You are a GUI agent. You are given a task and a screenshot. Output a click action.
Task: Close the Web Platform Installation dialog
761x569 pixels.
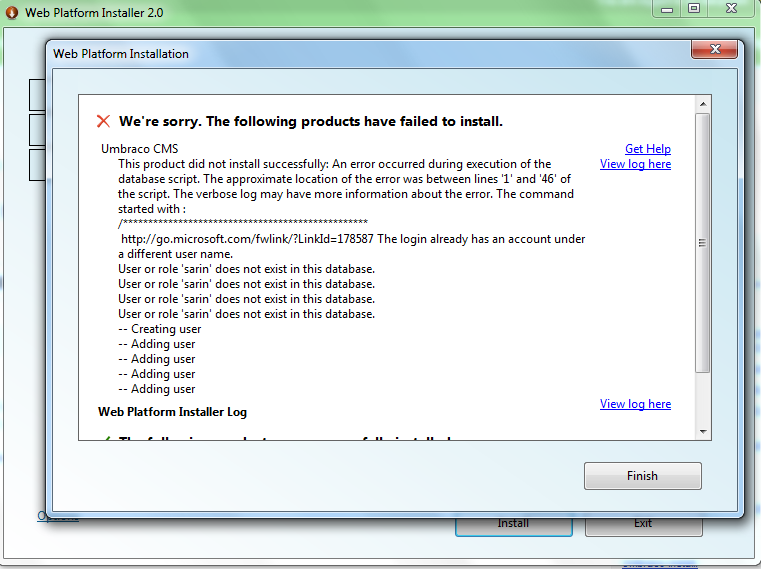pyautogui.click(x=714, y=49)
